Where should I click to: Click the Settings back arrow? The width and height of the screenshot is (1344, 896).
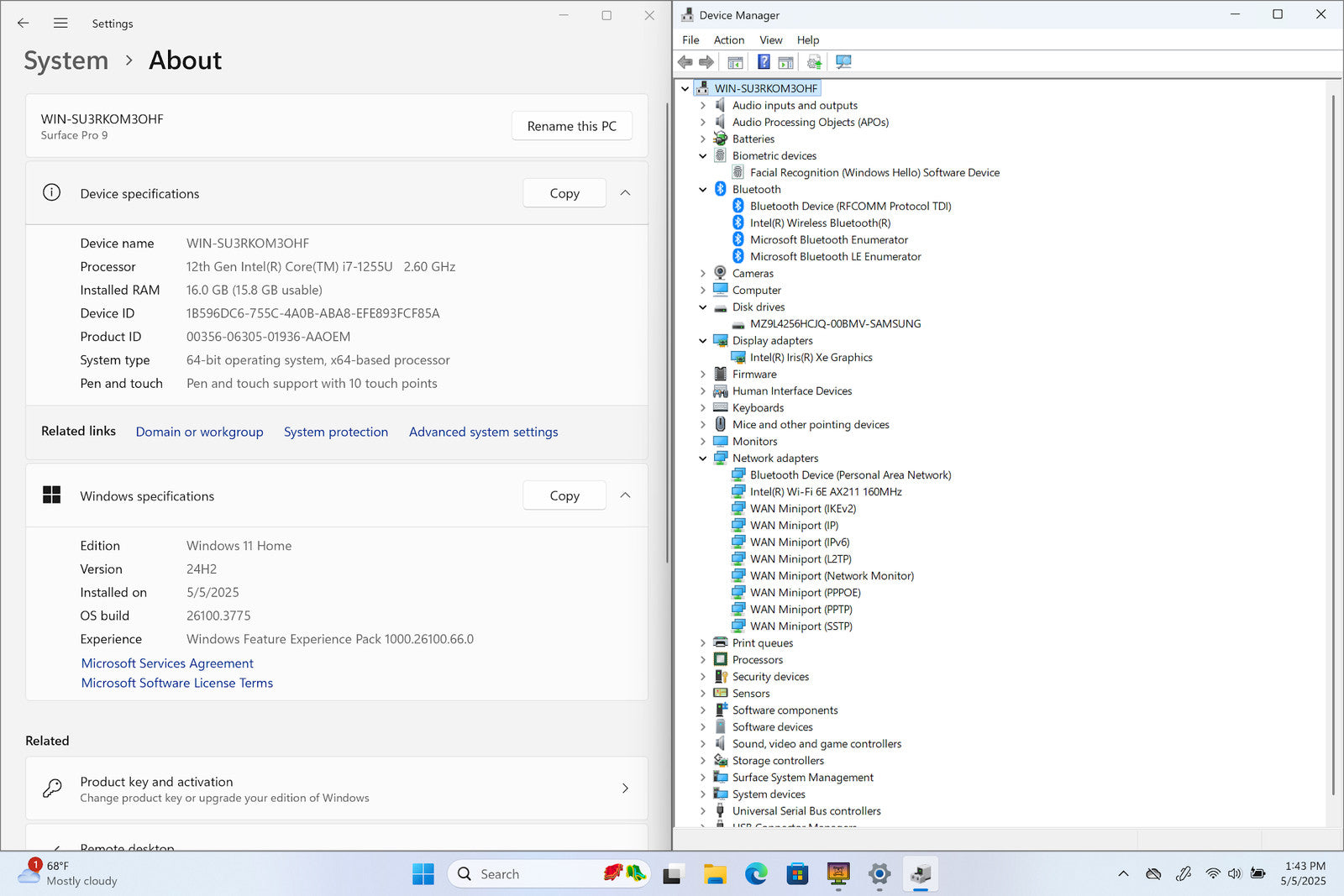click(x=24, y=24)
